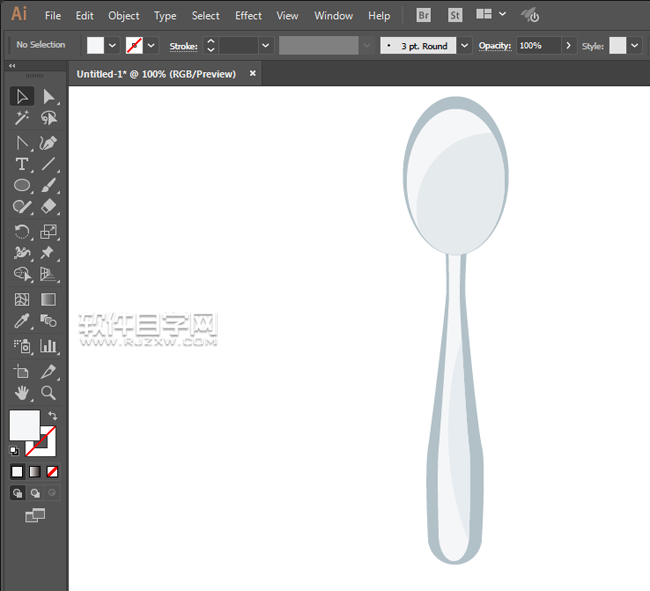Select the Eraser tool
The image size is (650, 591).
(x=48, y=207)
